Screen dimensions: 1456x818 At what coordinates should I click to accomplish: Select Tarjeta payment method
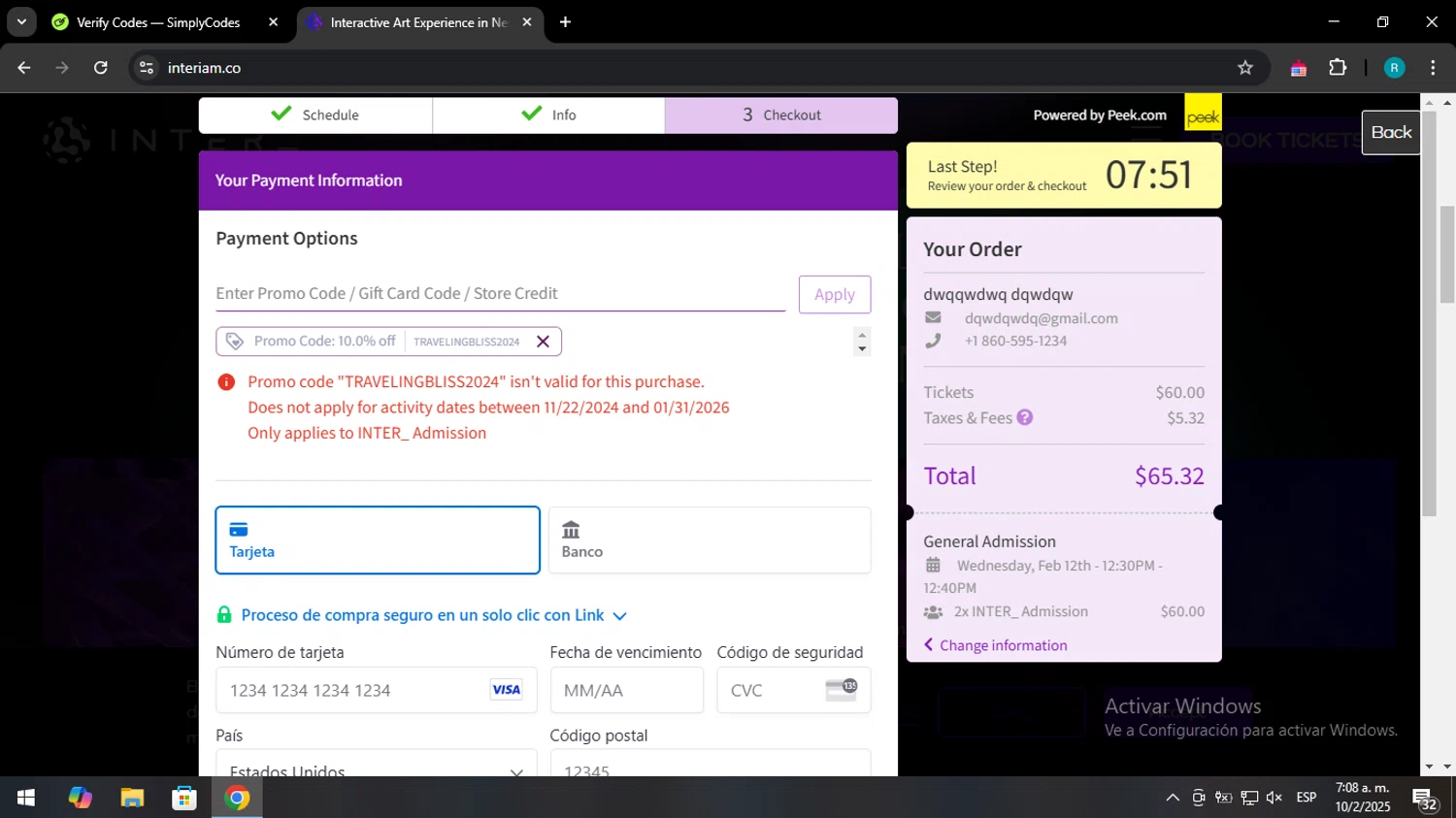coord(378,540)
